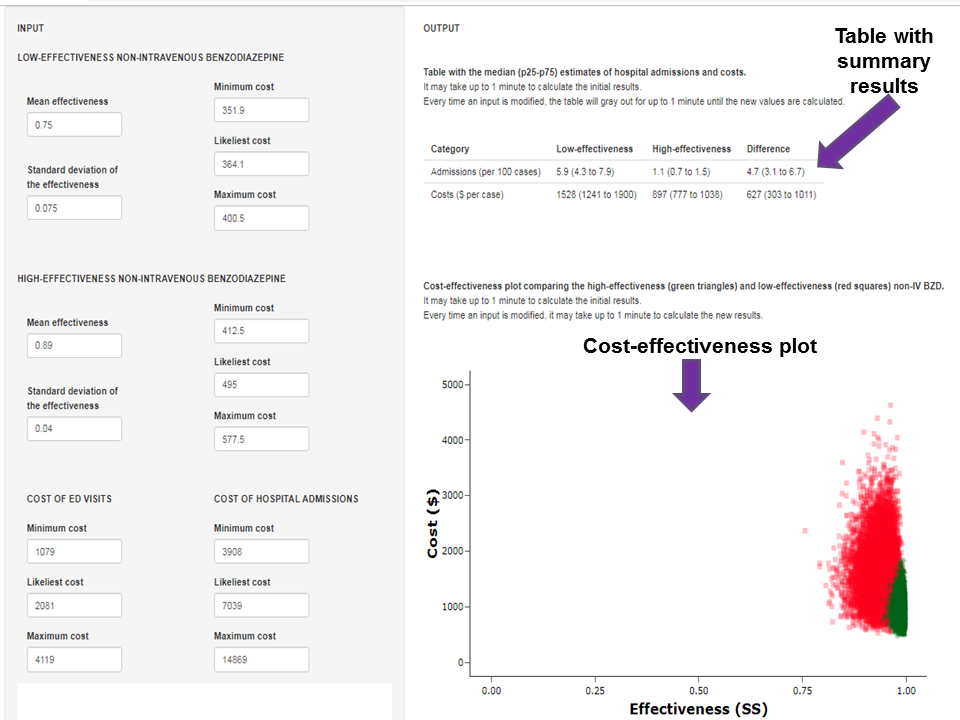Image resolution: width=960 pixels, height=720 pixels.
Task: Select the low-effectiveness standard deviation field showing 0.075
Action: pyautogui.click(x=75, y=208)
